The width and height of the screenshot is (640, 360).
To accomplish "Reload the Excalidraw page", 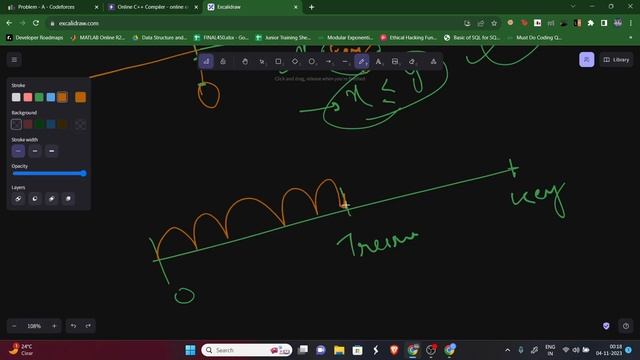I will [x=36, y=23].
